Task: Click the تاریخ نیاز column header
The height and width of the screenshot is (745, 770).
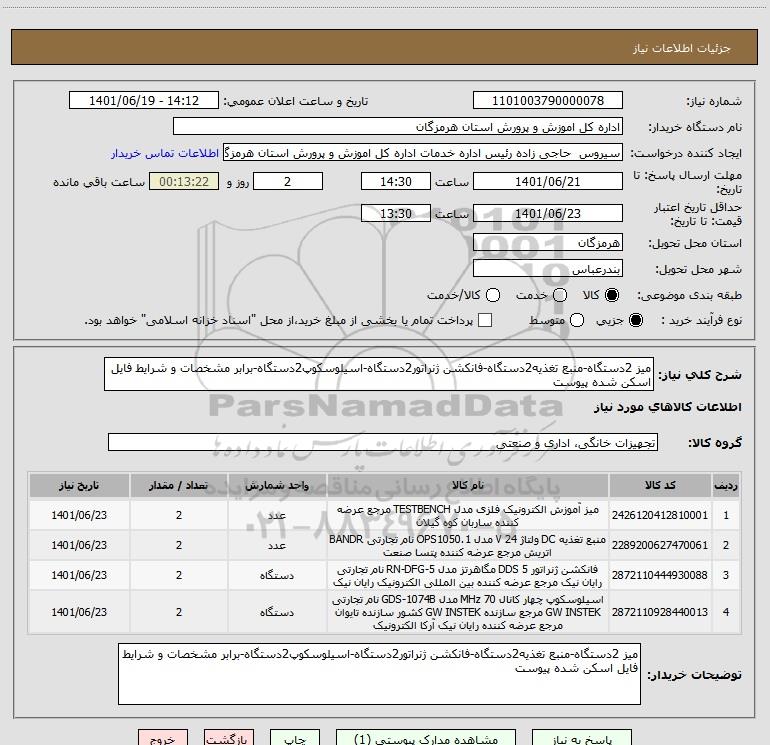Action: click(x=79, y=485)
